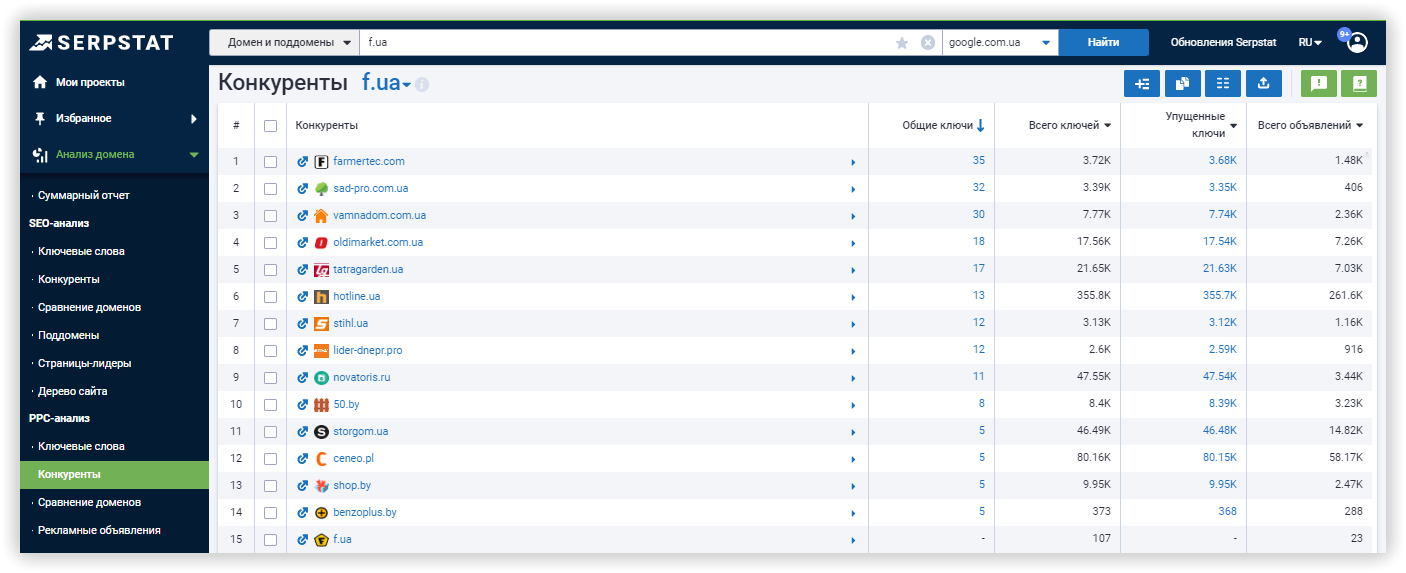Image resolution: width=1406 pixels, height=573 pixels.
Task: Click the Найти search button
Action: (1104, 42)
